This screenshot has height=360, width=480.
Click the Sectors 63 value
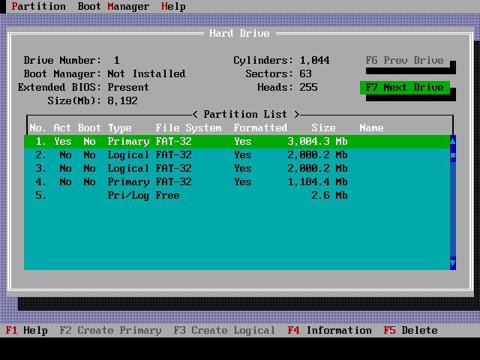pos(306,74)
